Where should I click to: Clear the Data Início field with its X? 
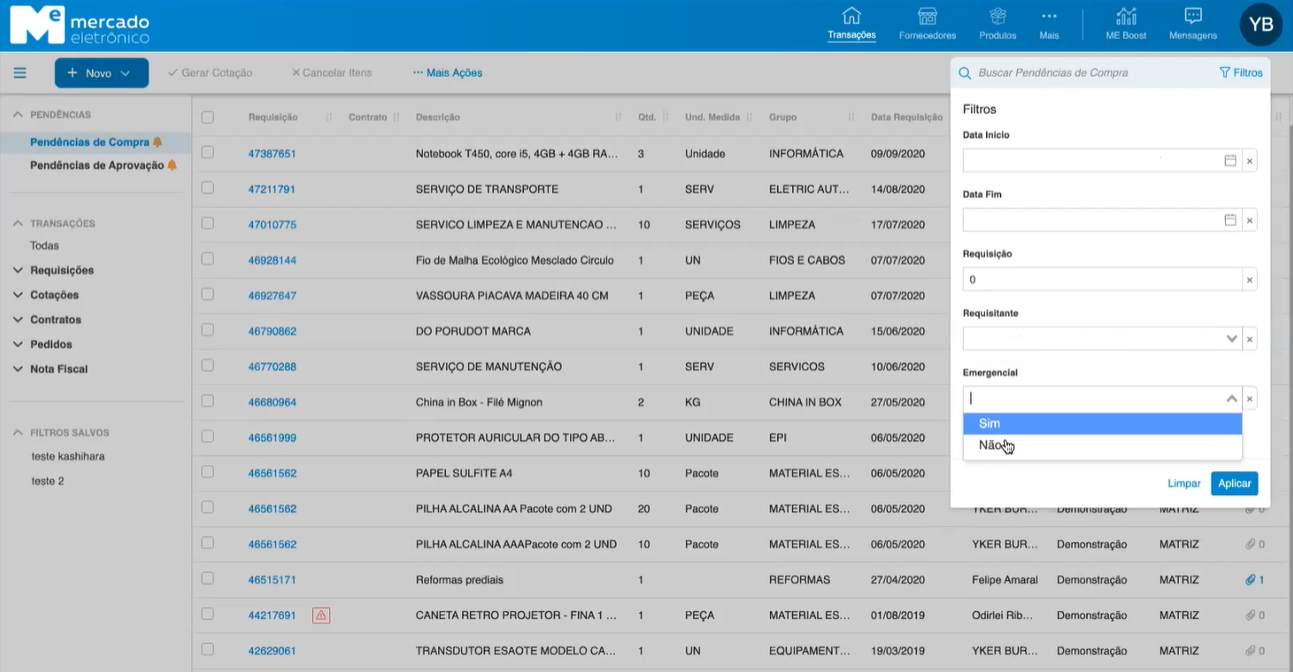coord(1249,161)
